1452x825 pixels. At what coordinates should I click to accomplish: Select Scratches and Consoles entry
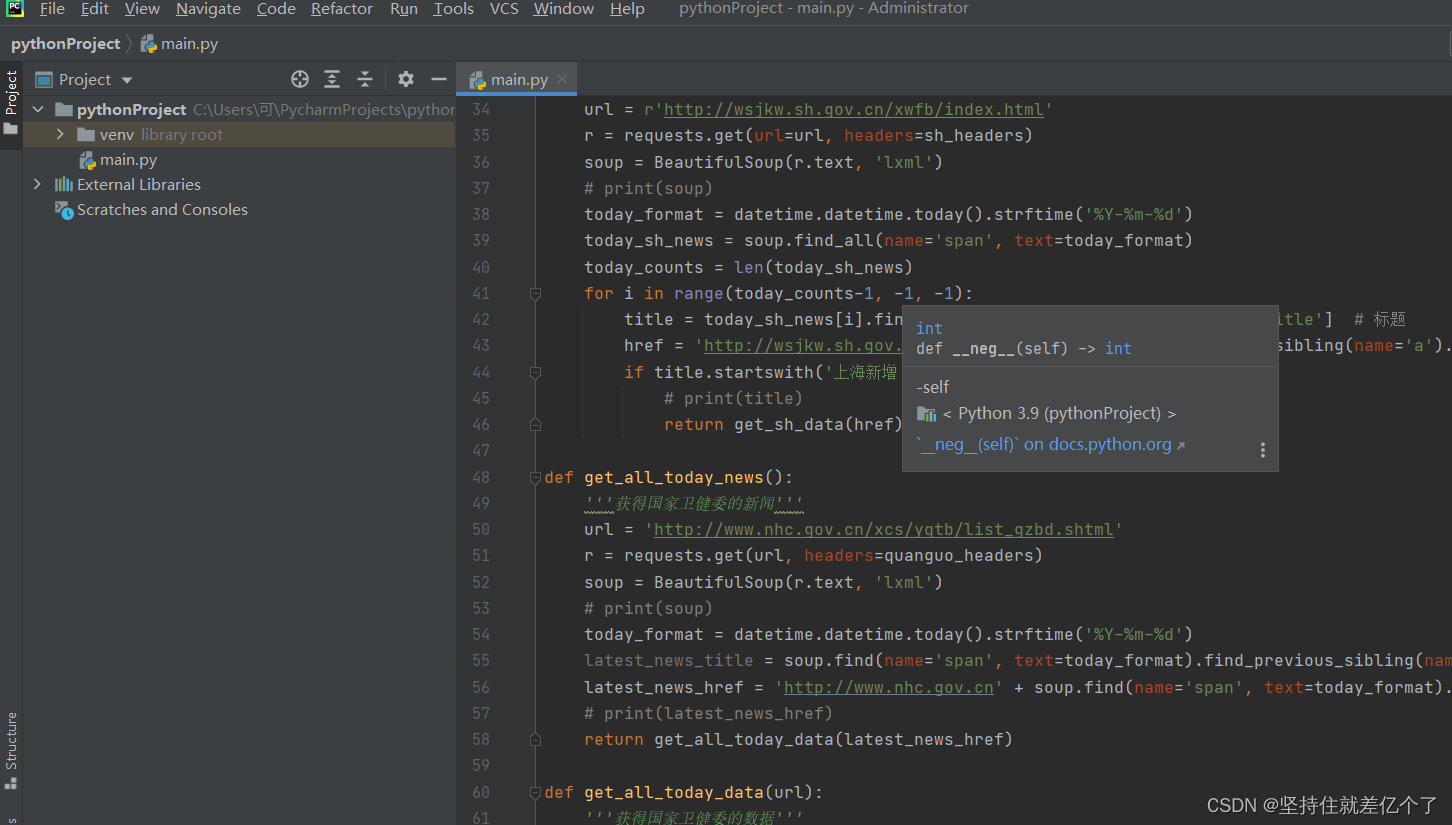click(151, 210)
